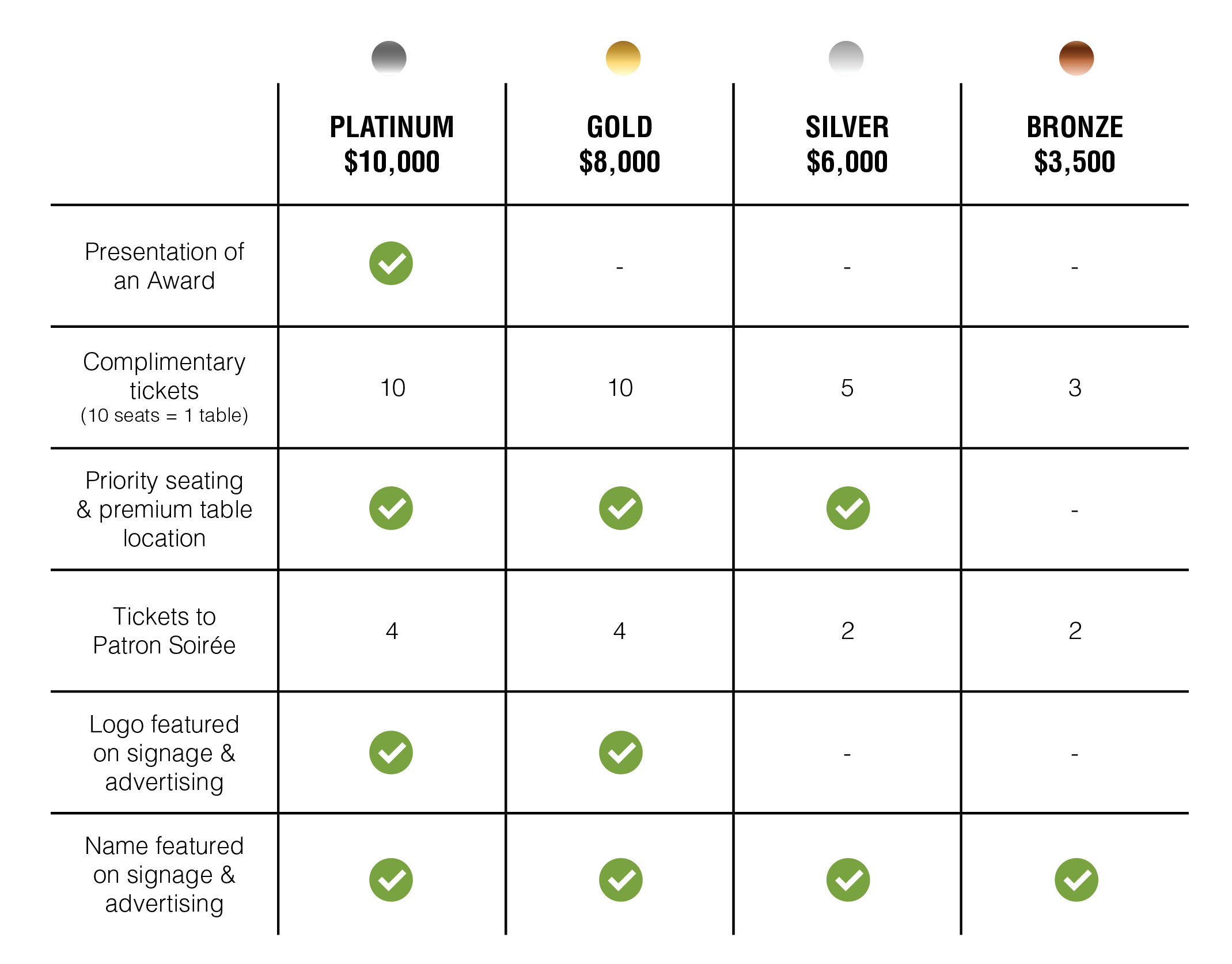The height and width of the screenshot is (964, 1232).
Task: Click Gold's priority seating green checkmark
Action: [620, 508]
